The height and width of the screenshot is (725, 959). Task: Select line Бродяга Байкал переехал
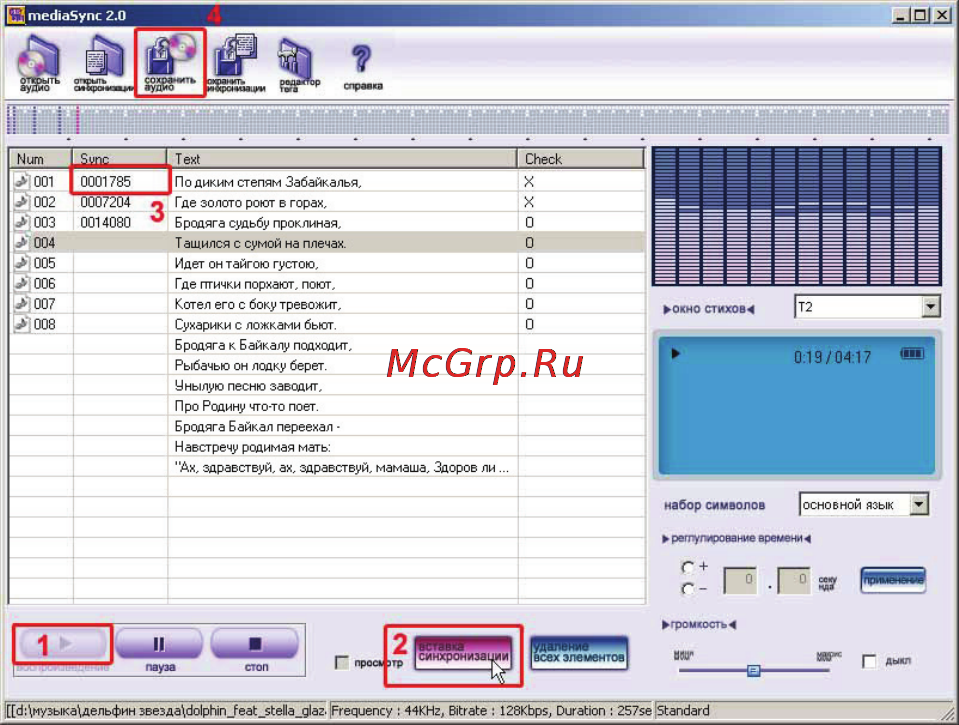[257, 426]
